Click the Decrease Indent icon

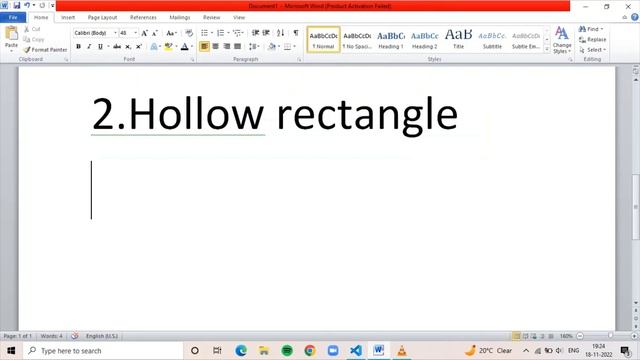click(x=256, y=33)
